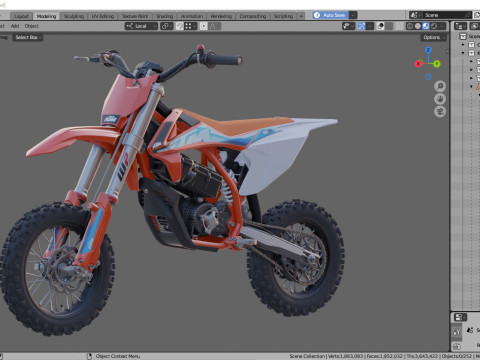
Task: Open the Object menu in viewport header
Action: [x=32, y=26]
